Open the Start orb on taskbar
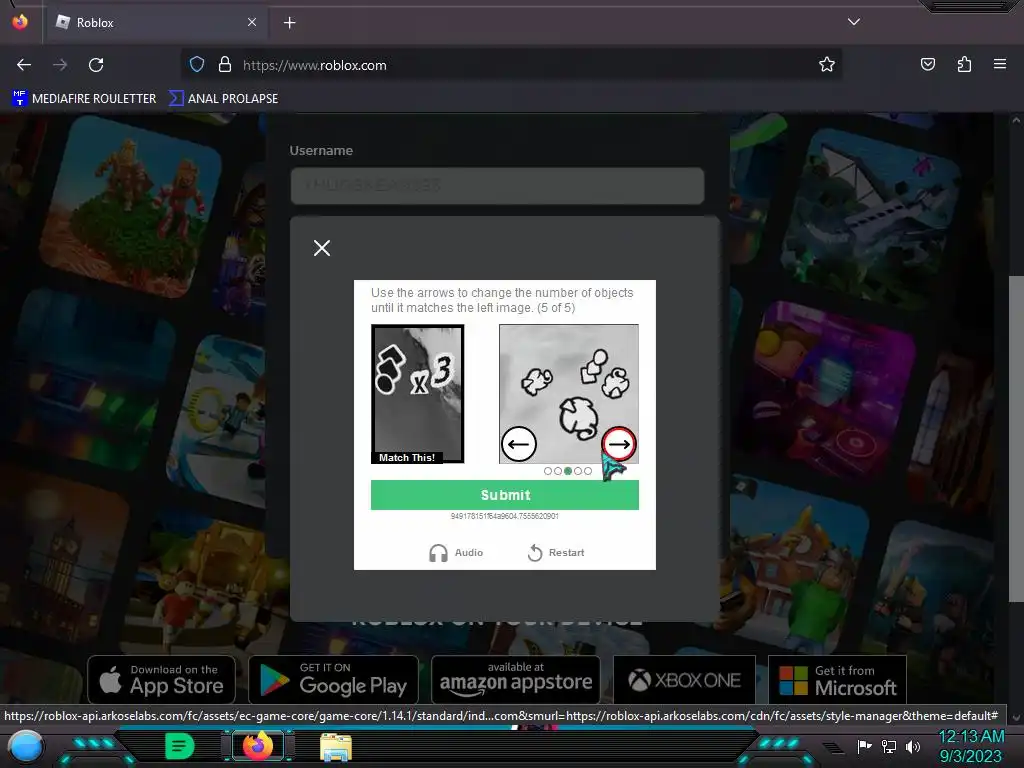 coord(26,746)
